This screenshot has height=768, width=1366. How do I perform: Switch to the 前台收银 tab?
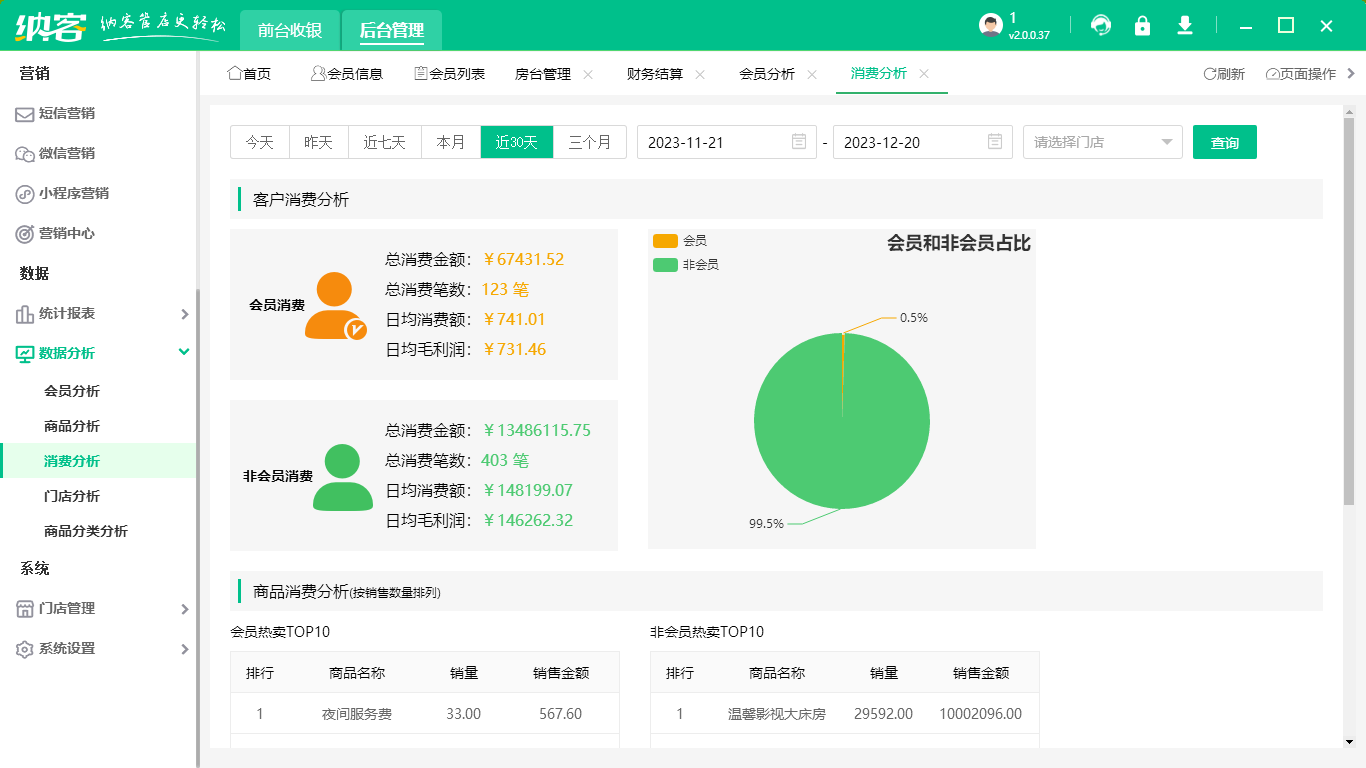tap(290, 30)
